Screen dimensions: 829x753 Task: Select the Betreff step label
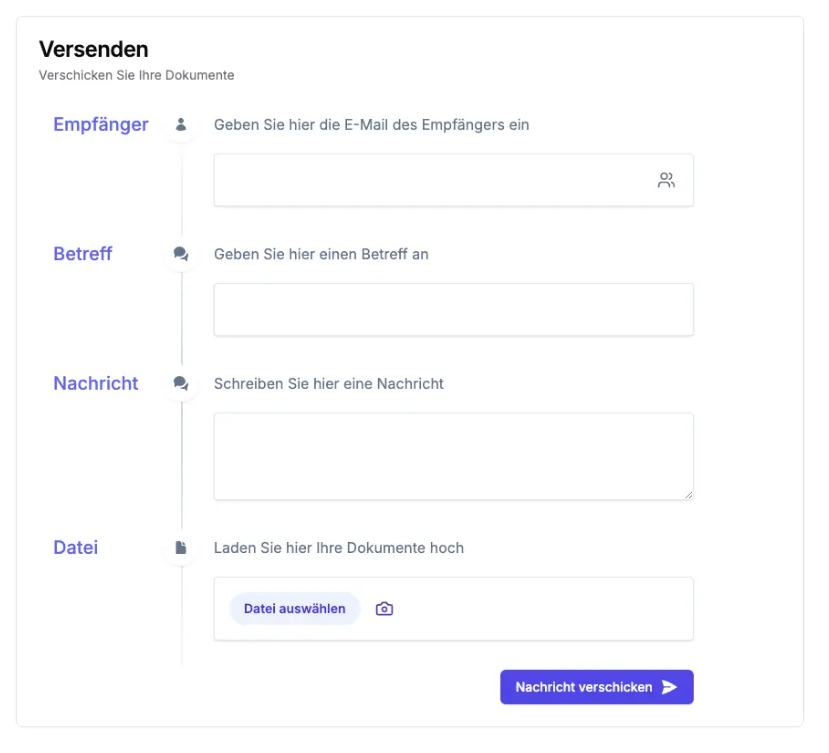click(x=83, y=254)
